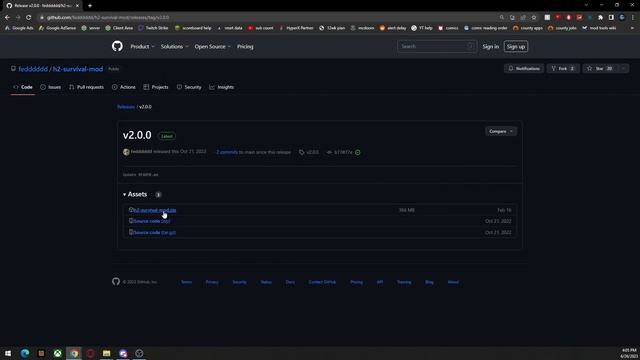The height and width of the screenshot is (360, 640).
Task: Reload the page
Action: [x=29, y=18]
